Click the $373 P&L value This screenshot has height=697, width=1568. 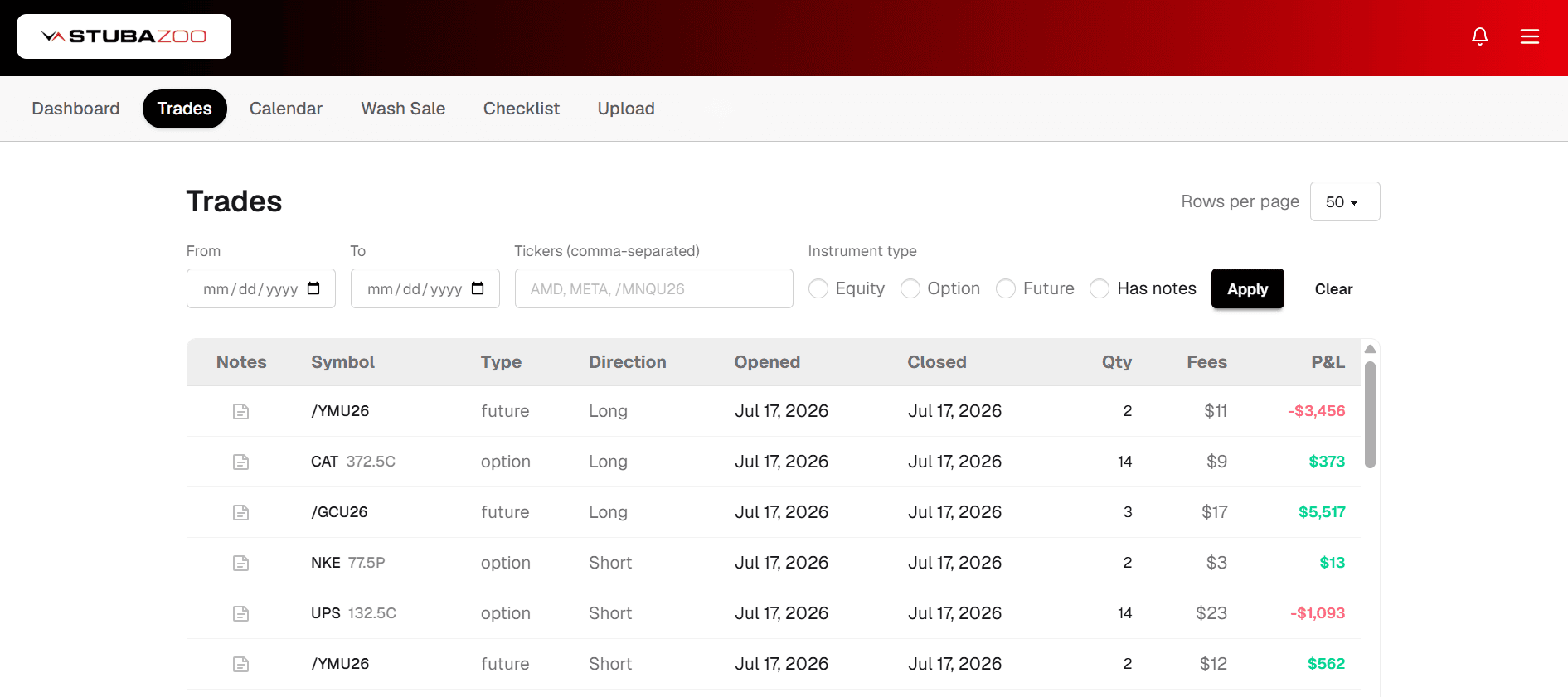click(x=1327, y=462)
